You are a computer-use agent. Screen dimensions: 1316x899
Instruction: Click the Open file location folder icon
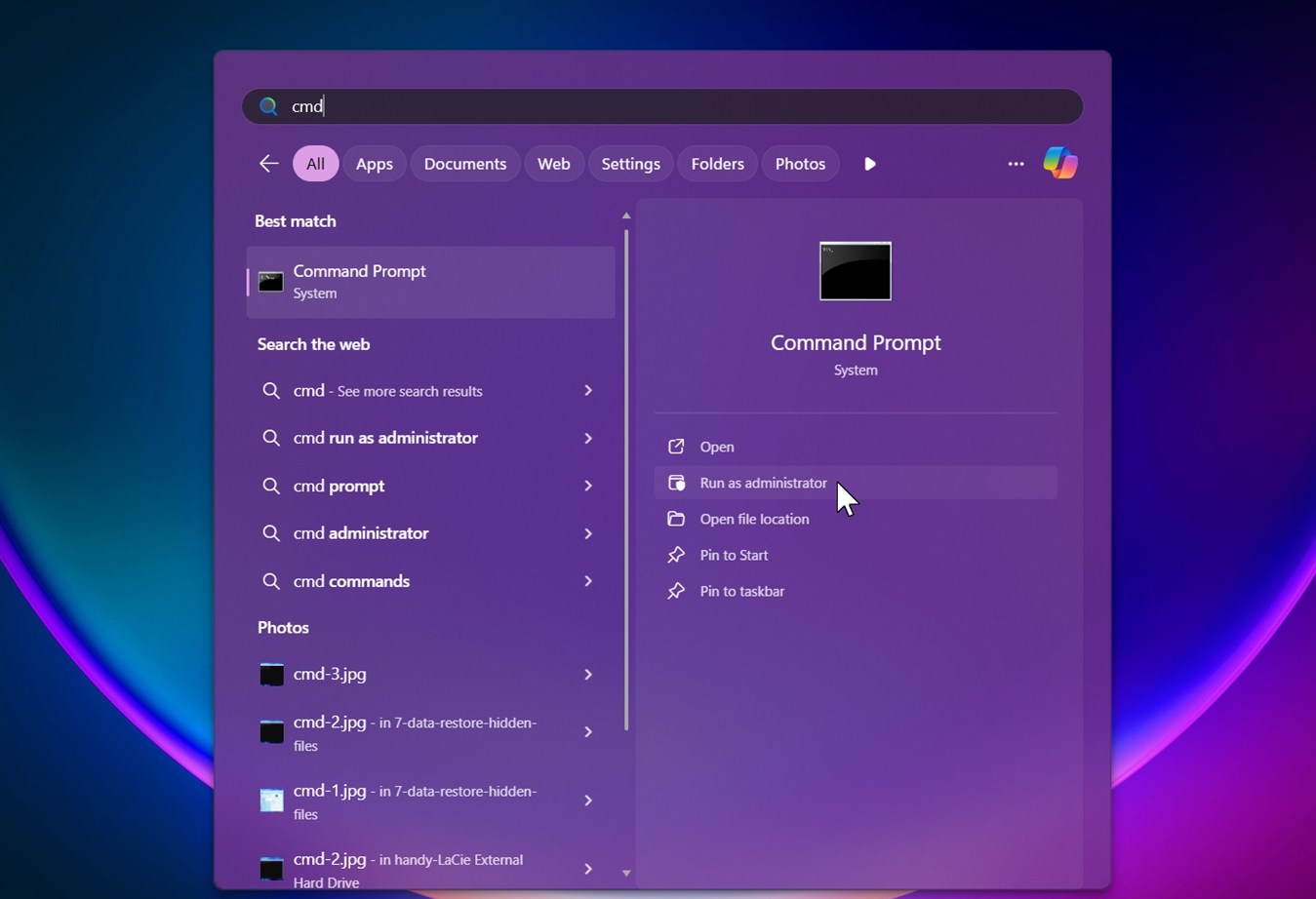click(676, 519)
